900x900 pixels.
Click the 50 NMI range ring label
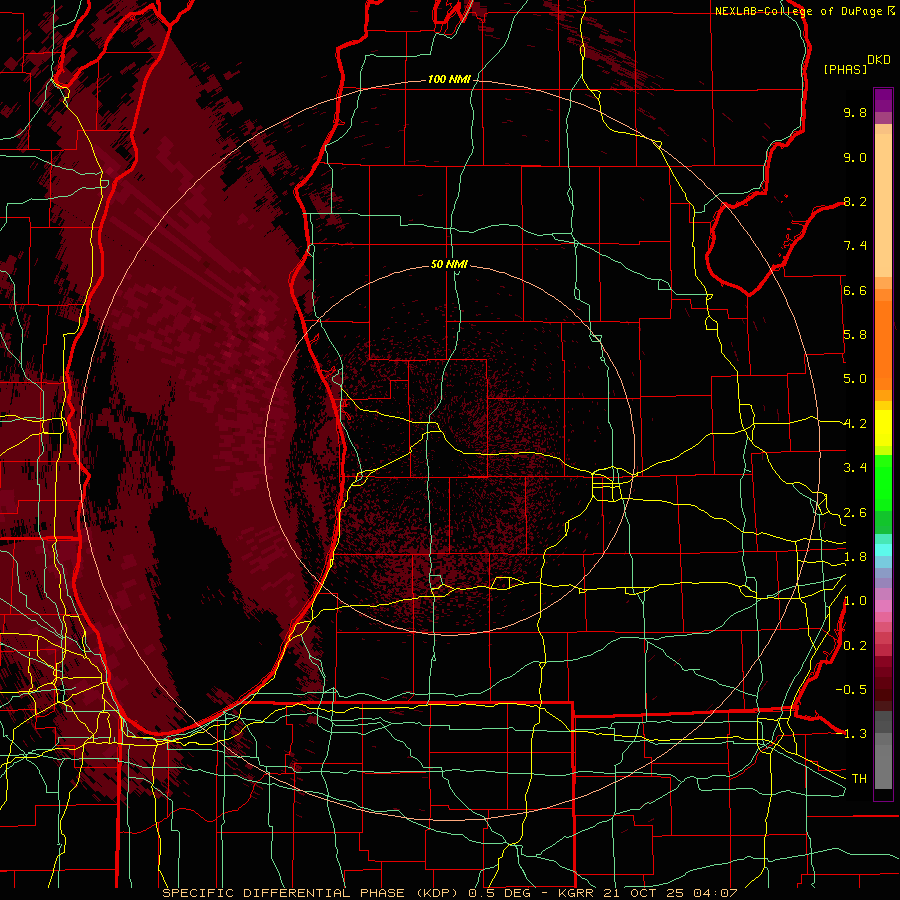[449, 264]
